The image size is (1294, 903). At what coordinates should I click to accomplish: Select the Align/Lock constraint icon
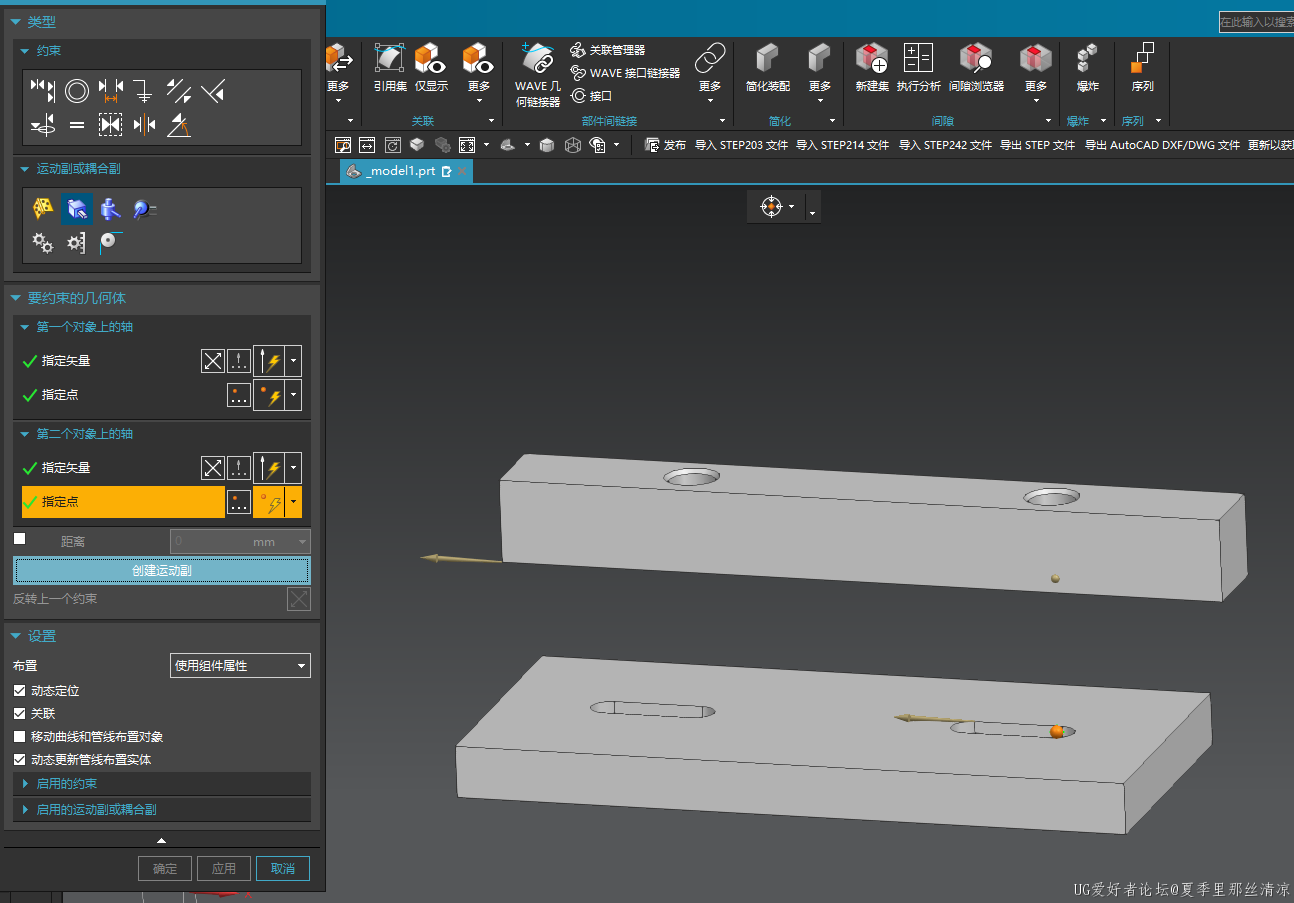pyautogui.click(x=43, y=125)
